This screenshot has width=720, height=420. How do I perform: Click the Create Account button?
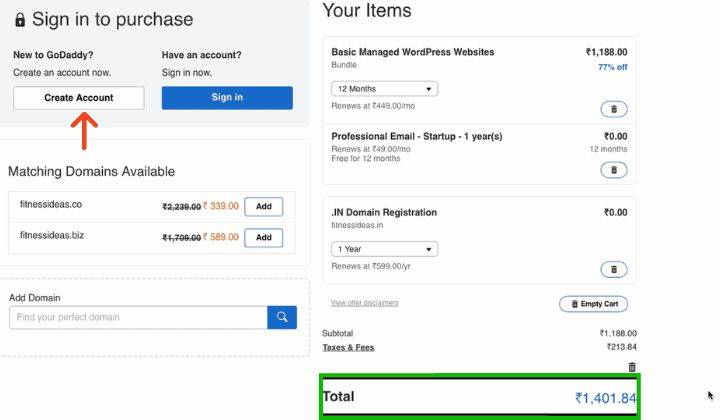[x=79, y=98]
